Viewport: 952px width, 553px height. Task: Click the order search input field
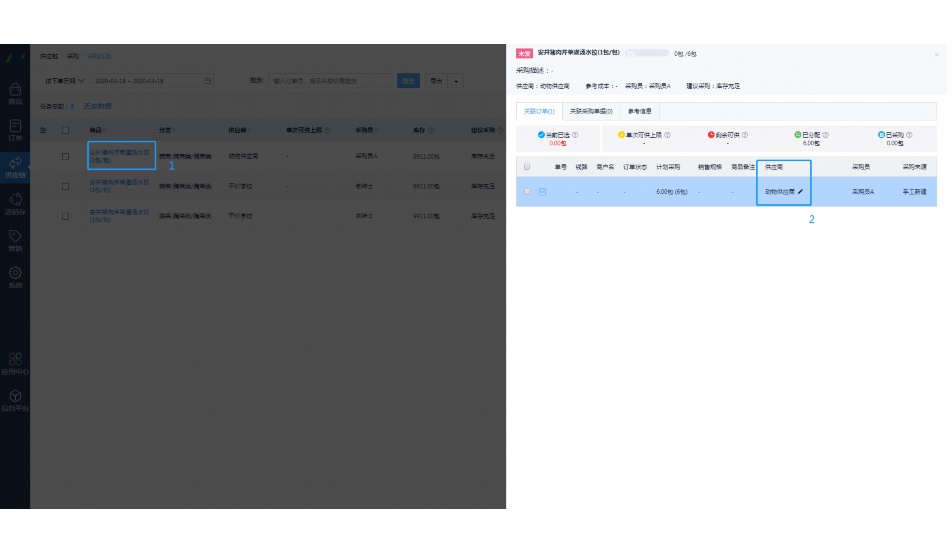pos(330,81)
